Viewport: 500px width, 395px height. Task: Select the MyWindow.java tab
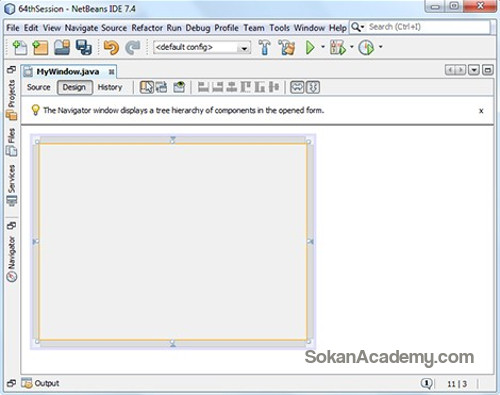click(x=68, y=72)
